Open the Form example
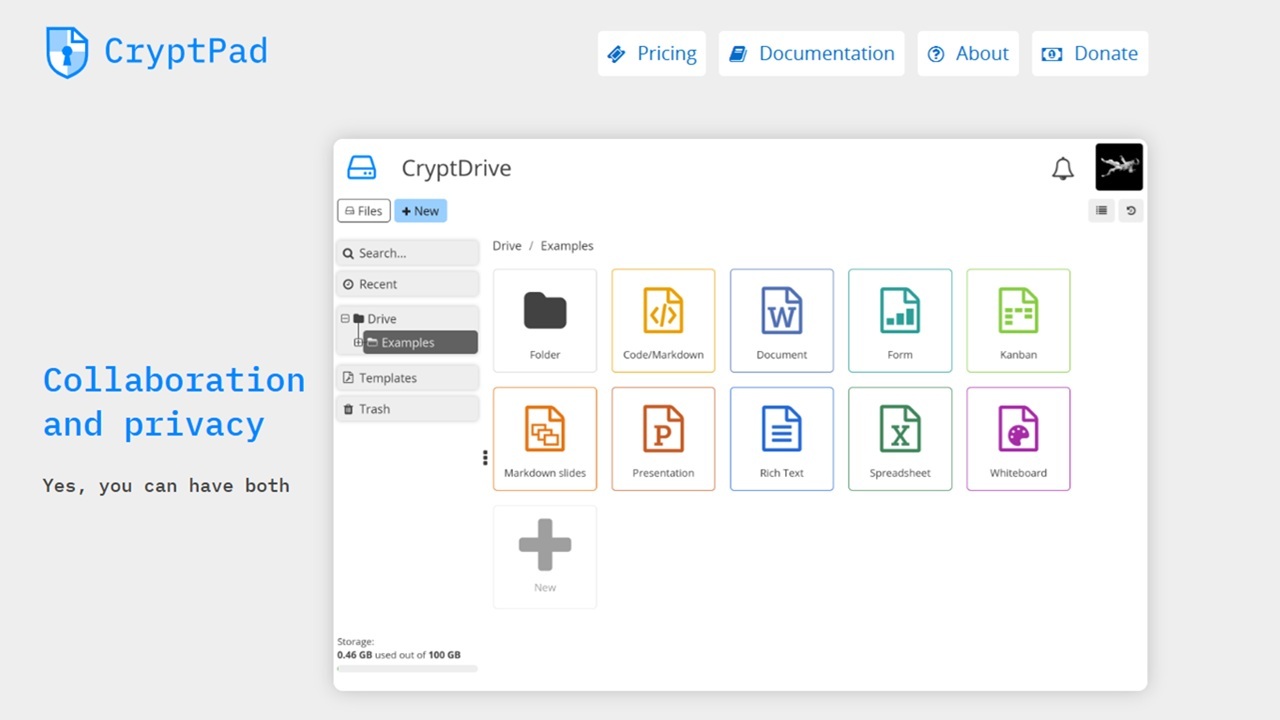The height and width of the screenshot is (720, 1280). point(900,320)
